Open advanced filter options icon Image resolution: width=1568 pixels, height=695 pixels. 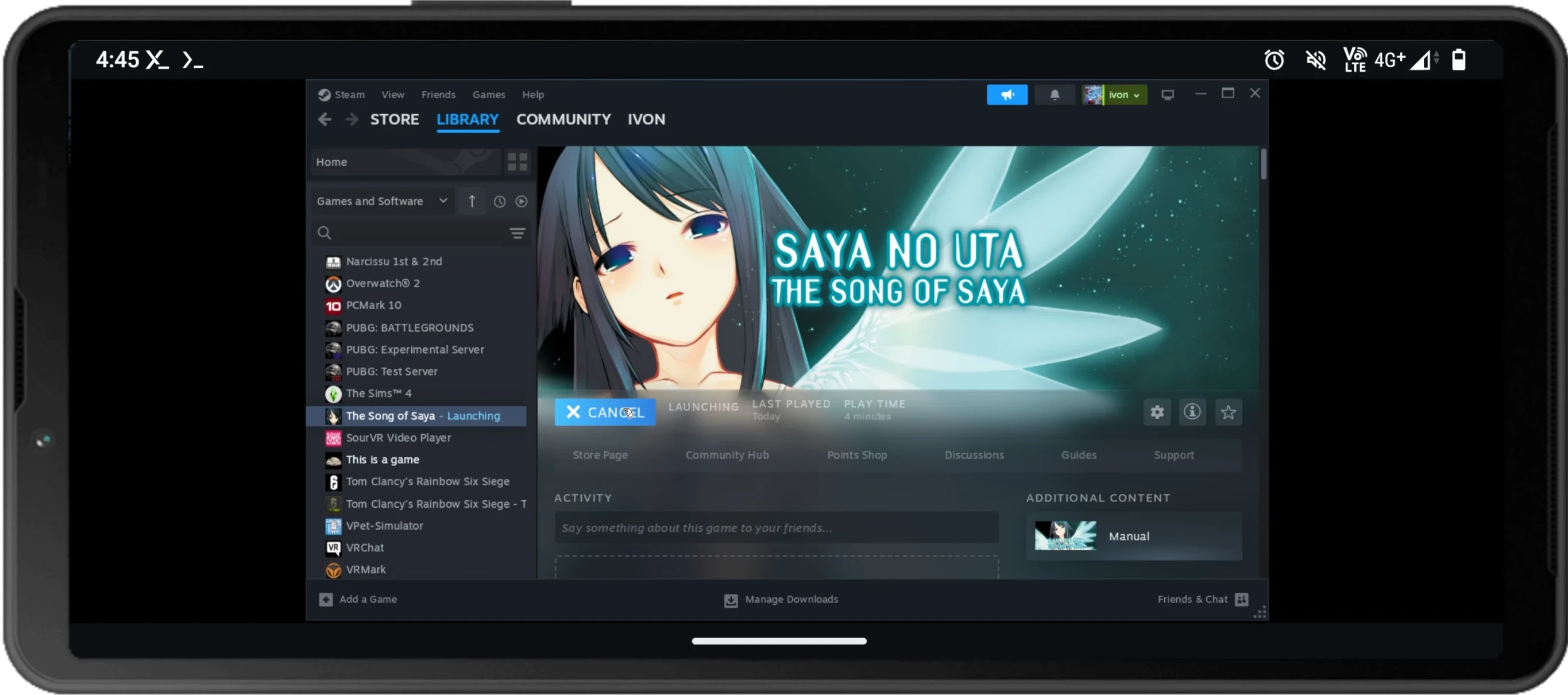click(517, 233)
